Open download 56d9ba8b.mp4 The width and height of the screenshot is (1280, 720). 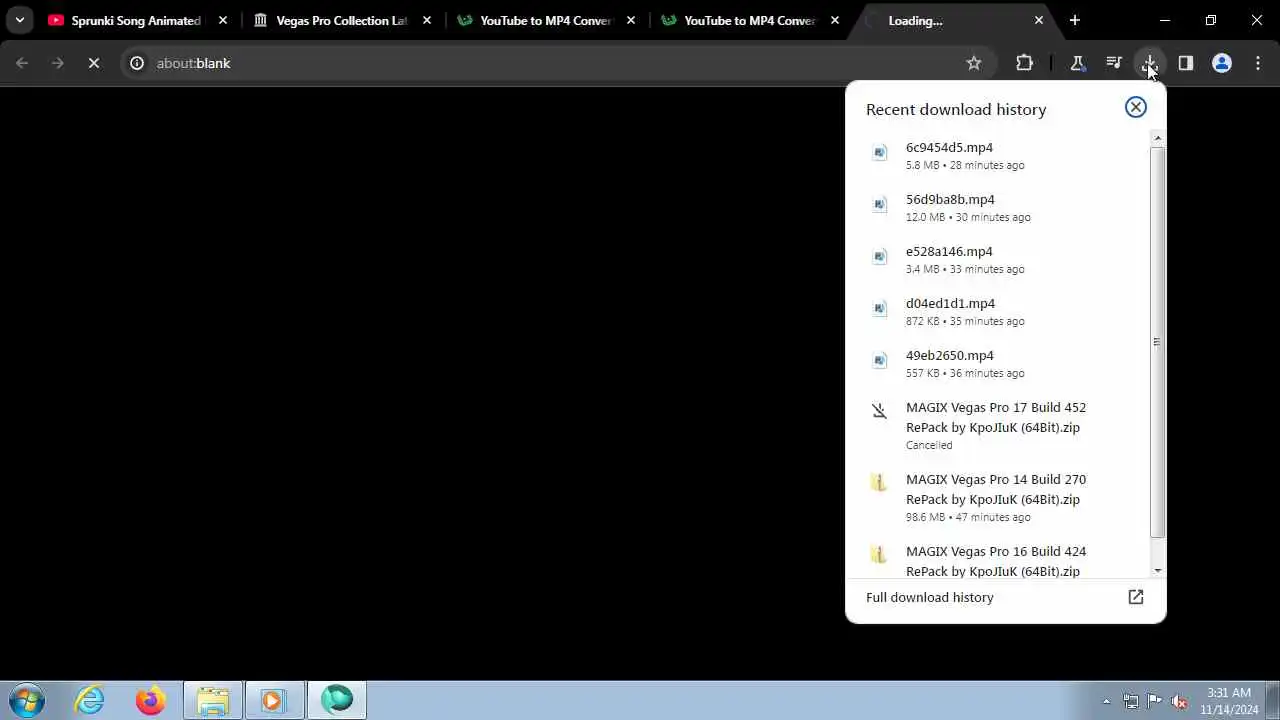click(997, 207)
